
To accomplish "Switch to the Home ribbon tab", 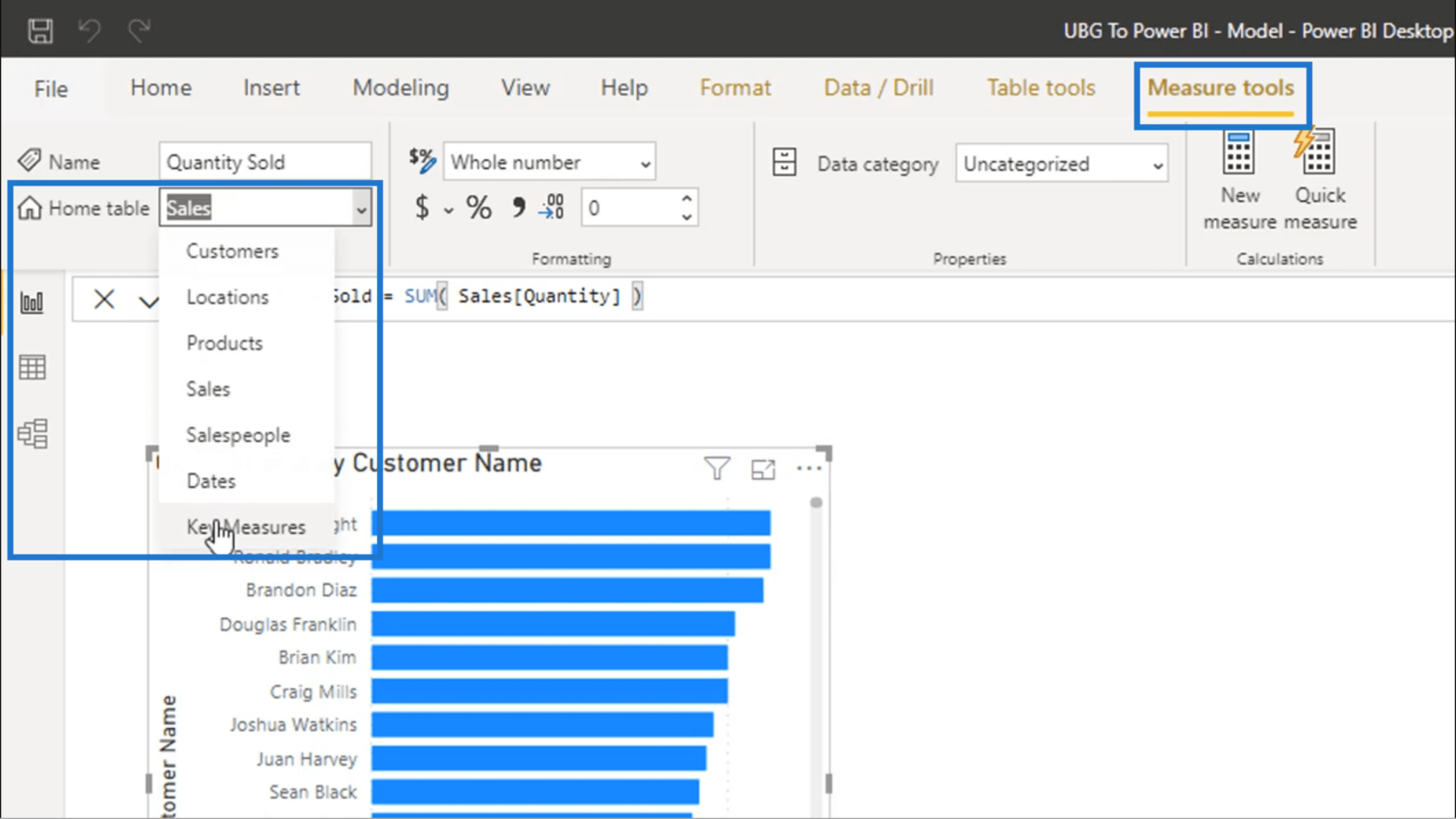I will click(161, 88).
